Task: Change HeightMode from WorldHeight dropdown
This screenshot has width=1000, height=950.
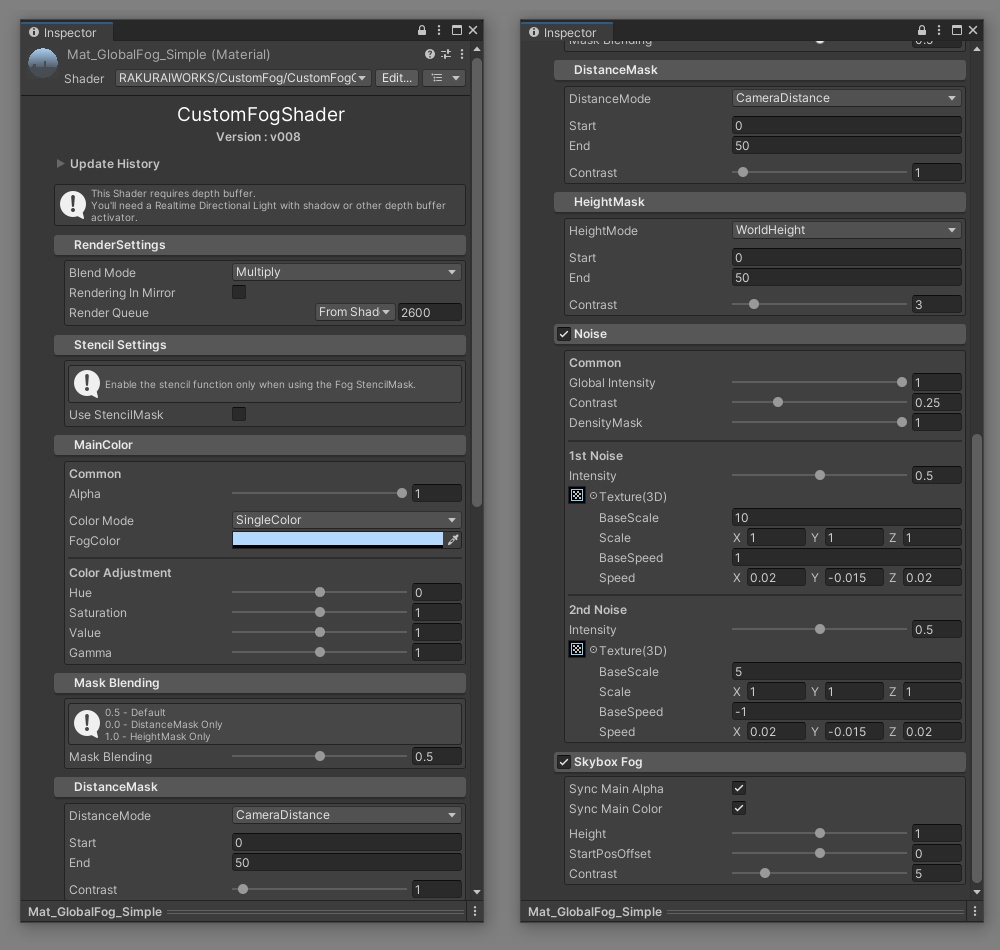Action: (x=846, y=230)
